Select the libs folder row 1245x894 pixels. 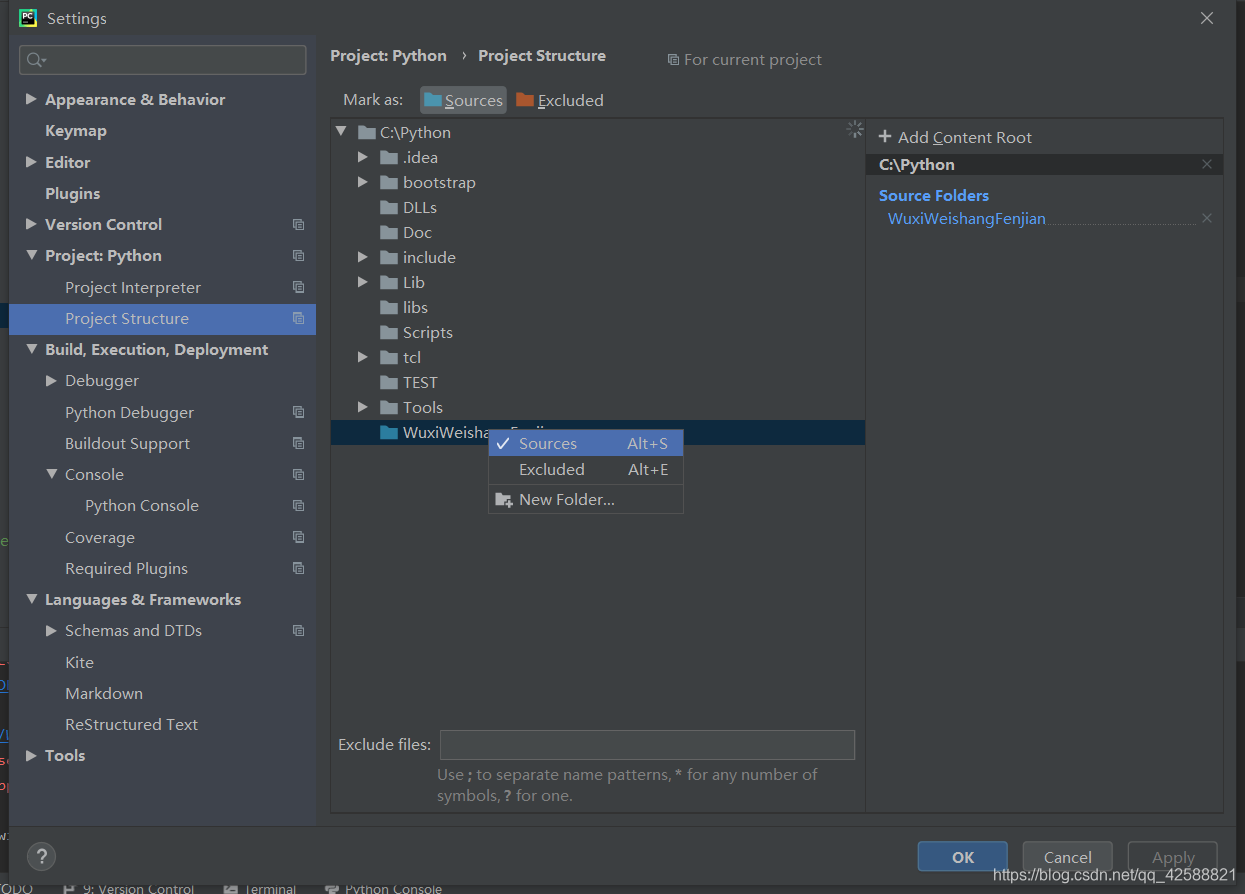598,307
